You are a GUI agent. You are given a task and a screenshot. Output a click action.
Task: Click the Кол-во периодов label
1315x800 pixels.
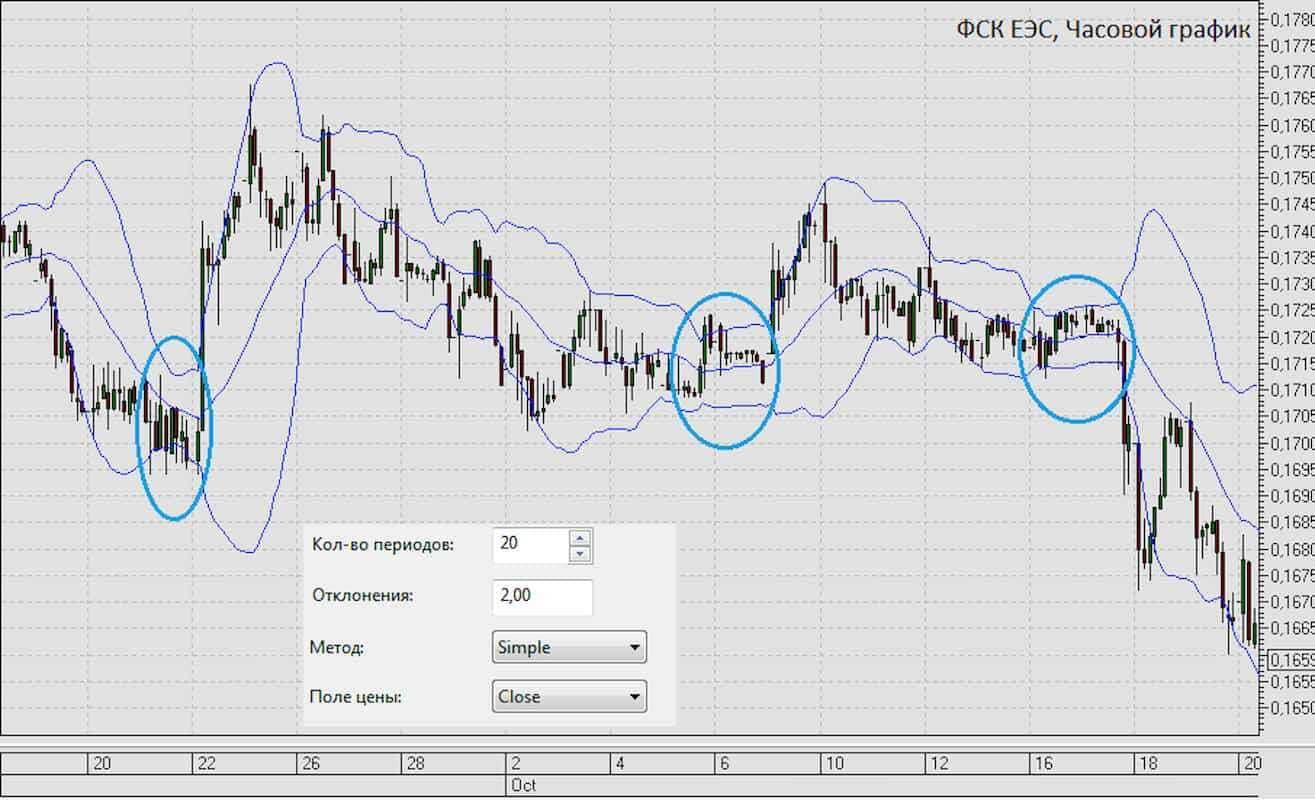point(382,545)
